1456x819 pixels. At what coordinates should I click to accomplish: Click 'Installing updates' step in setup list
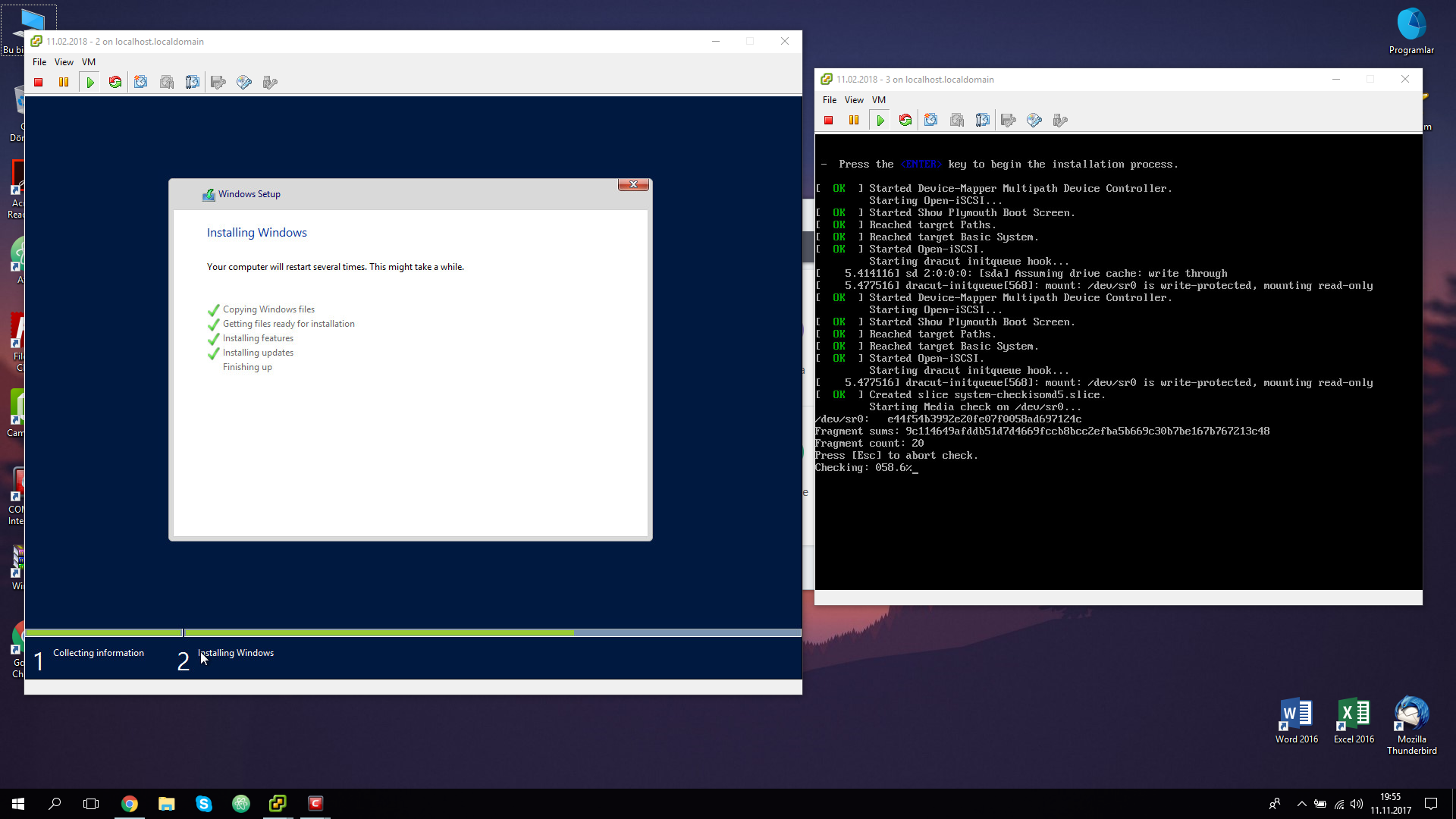click(258, 353)
